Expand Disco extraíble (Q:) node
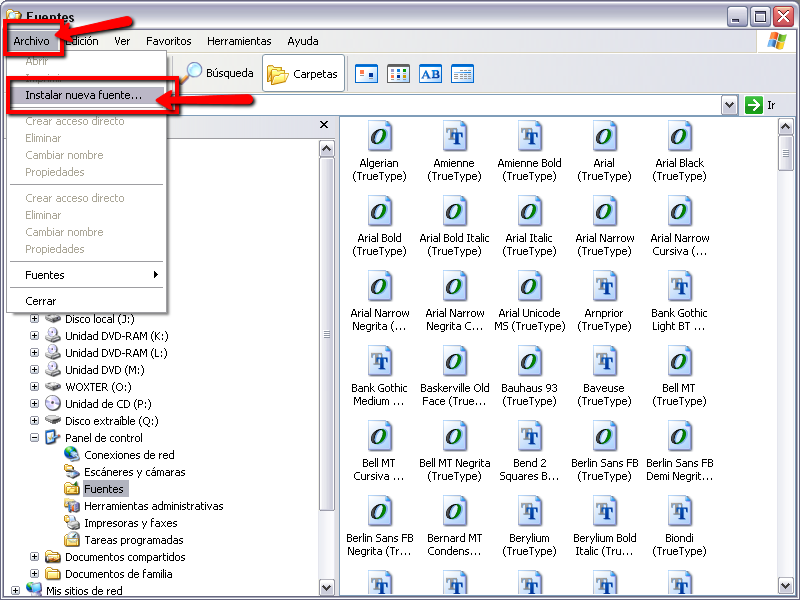 (x=34, y=421)
